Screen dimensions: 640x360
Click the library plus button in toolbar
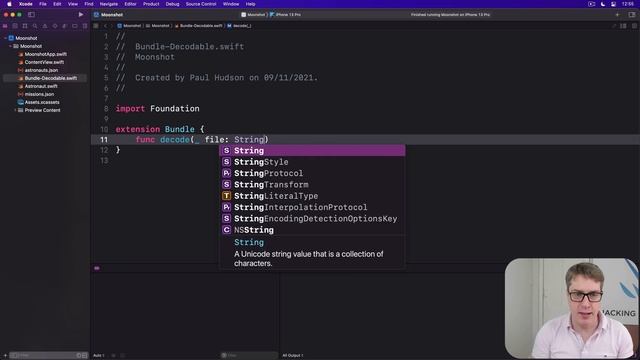pos(617,15)
